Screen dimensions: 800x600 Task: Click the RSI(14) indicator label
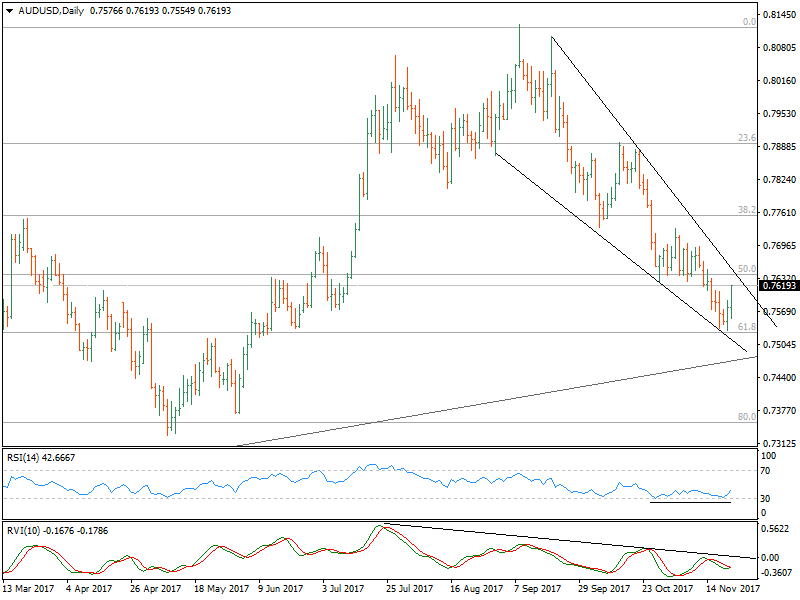[24, 457]
